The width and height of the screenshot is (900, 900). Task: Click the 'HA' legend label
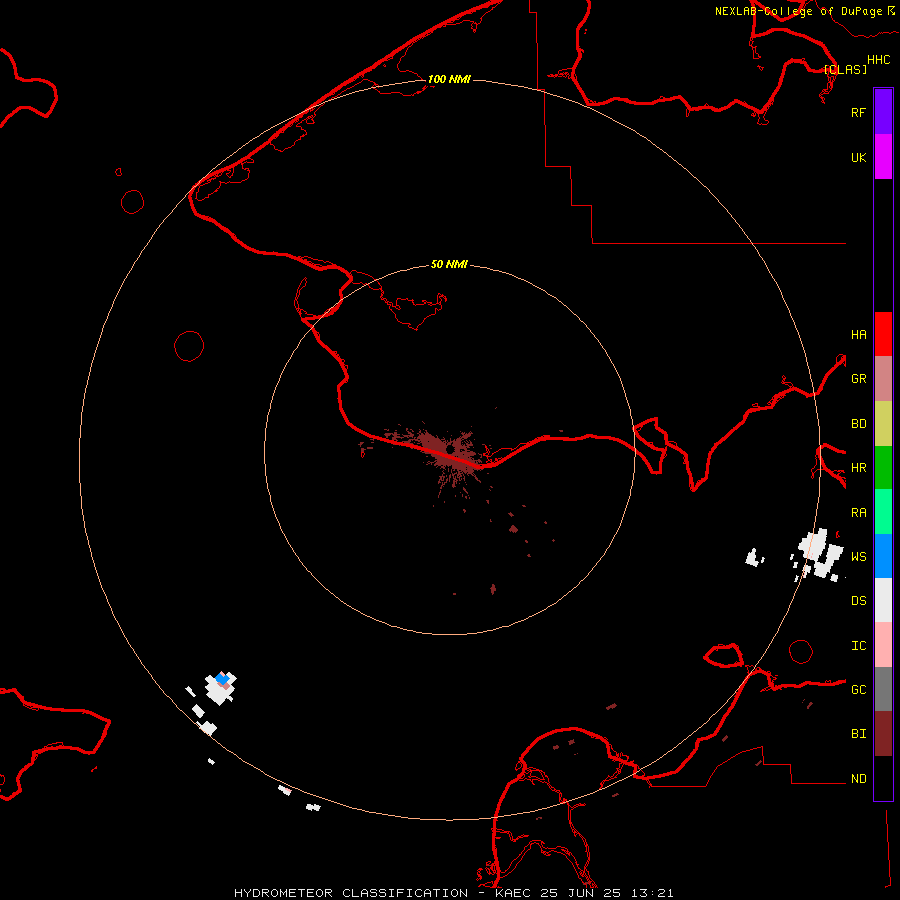point(858,334)
